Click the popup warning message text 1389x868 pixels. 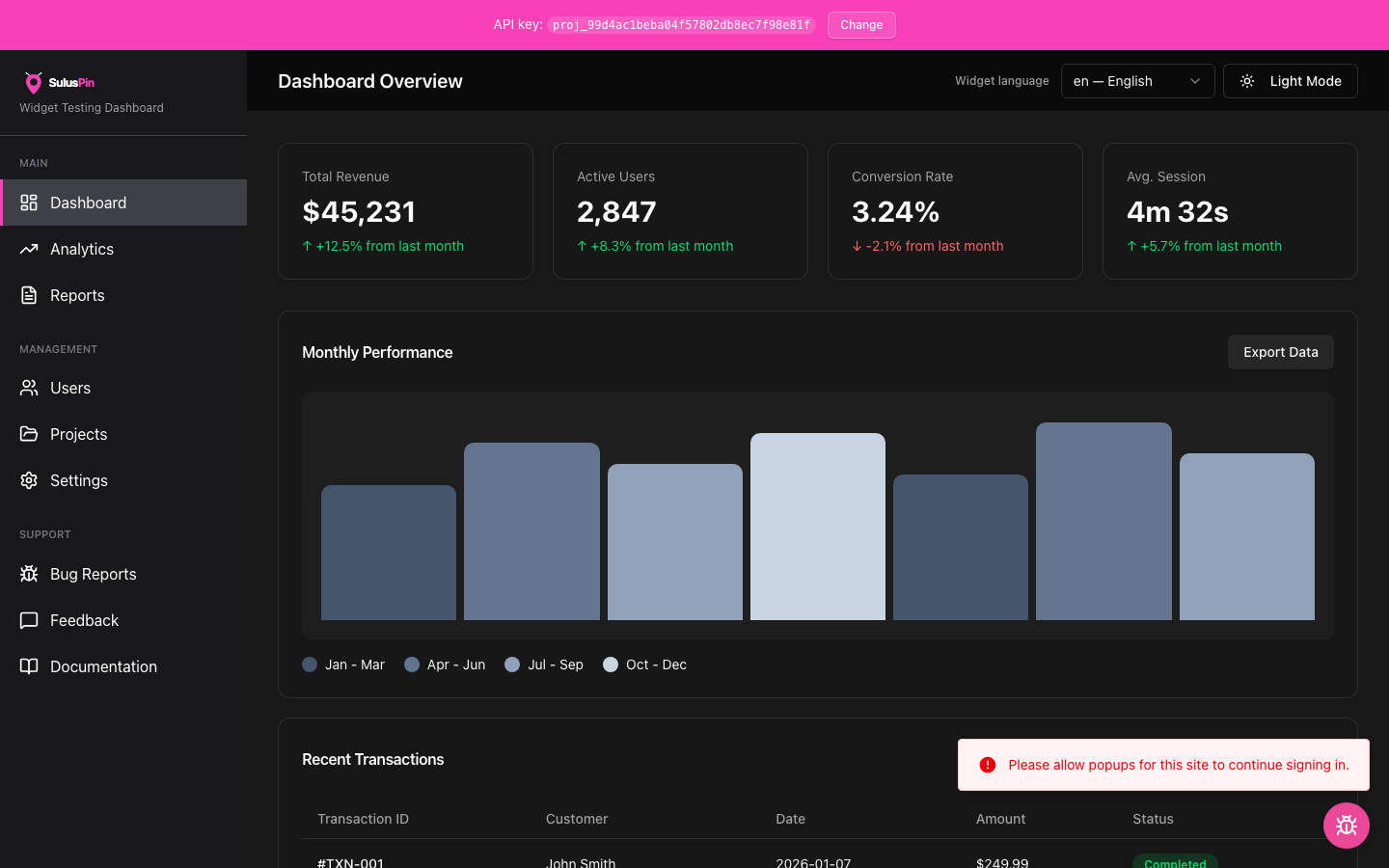tap(1179, 765)
